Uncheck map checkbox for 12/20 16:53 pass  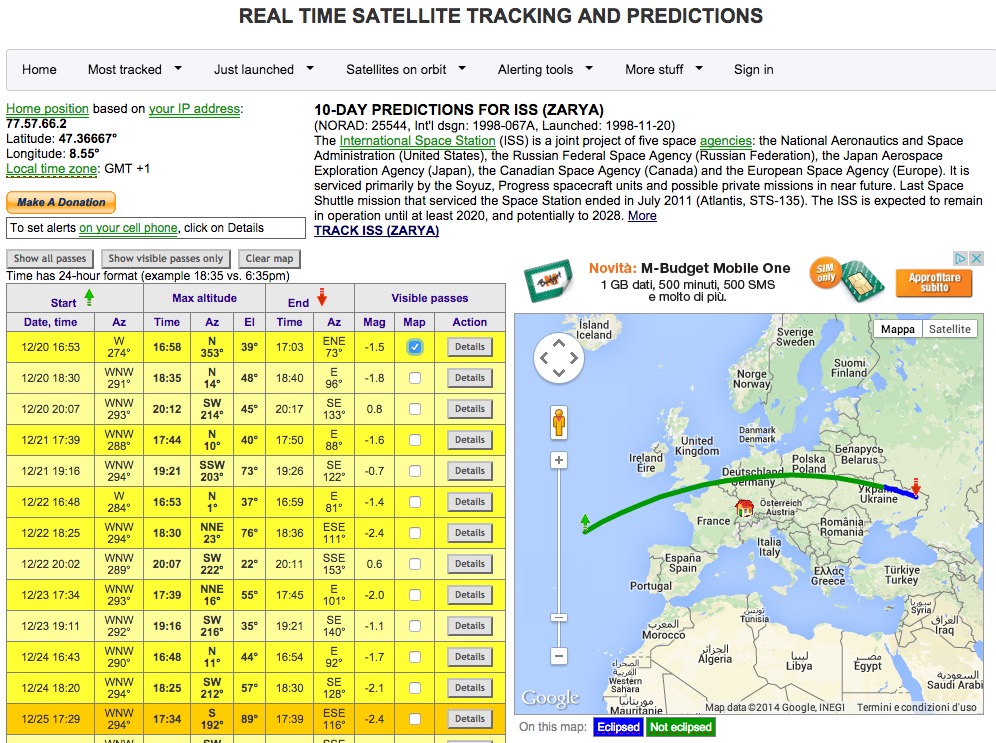click(415, 347)
